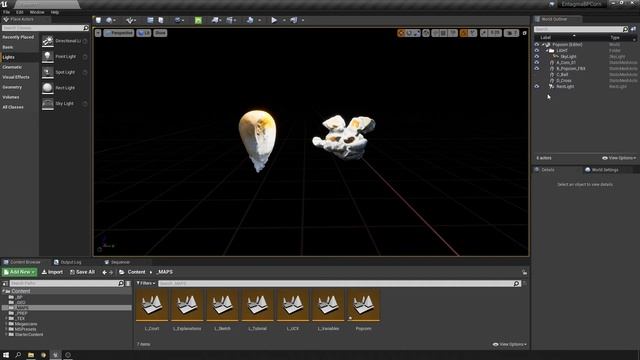Select the rotate gizmo tool in viewport
Viewport: 640px width, 360px height.
[409, 33]
